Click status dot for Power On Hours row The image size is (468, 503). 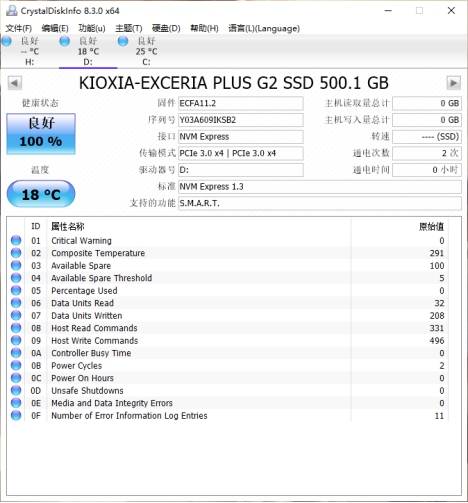(16, 378)
